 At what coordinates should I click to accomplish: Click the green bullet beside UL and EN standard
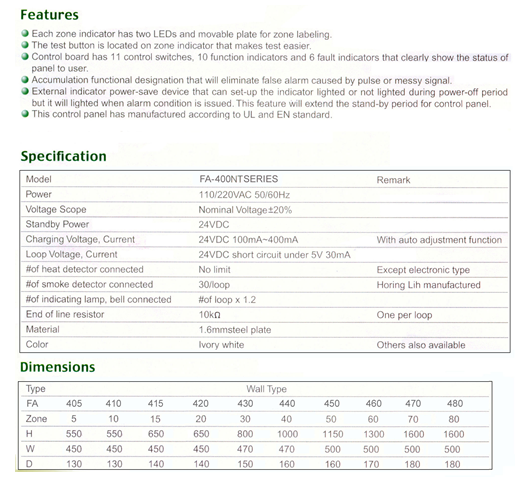point(25,114)
